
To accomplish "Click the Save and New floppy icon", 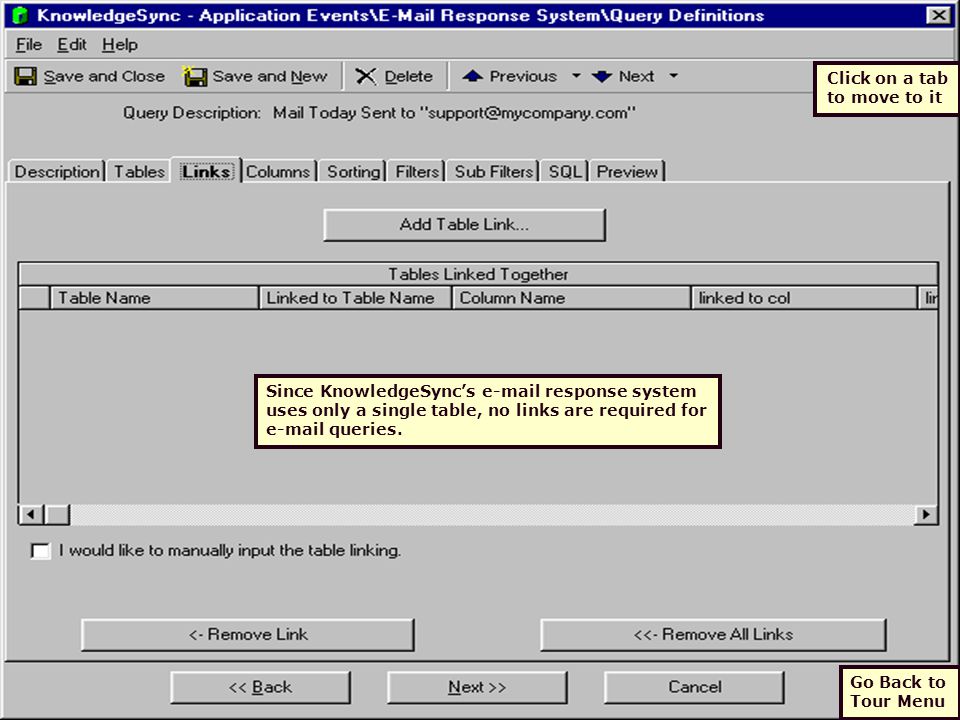I will (x=195, y=77).
